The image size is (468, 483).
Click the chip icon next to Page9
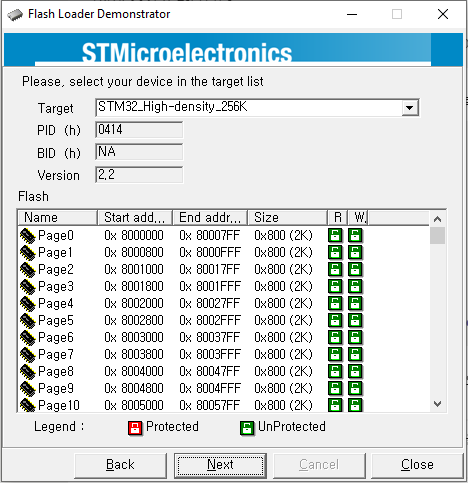tap(28, 389)
